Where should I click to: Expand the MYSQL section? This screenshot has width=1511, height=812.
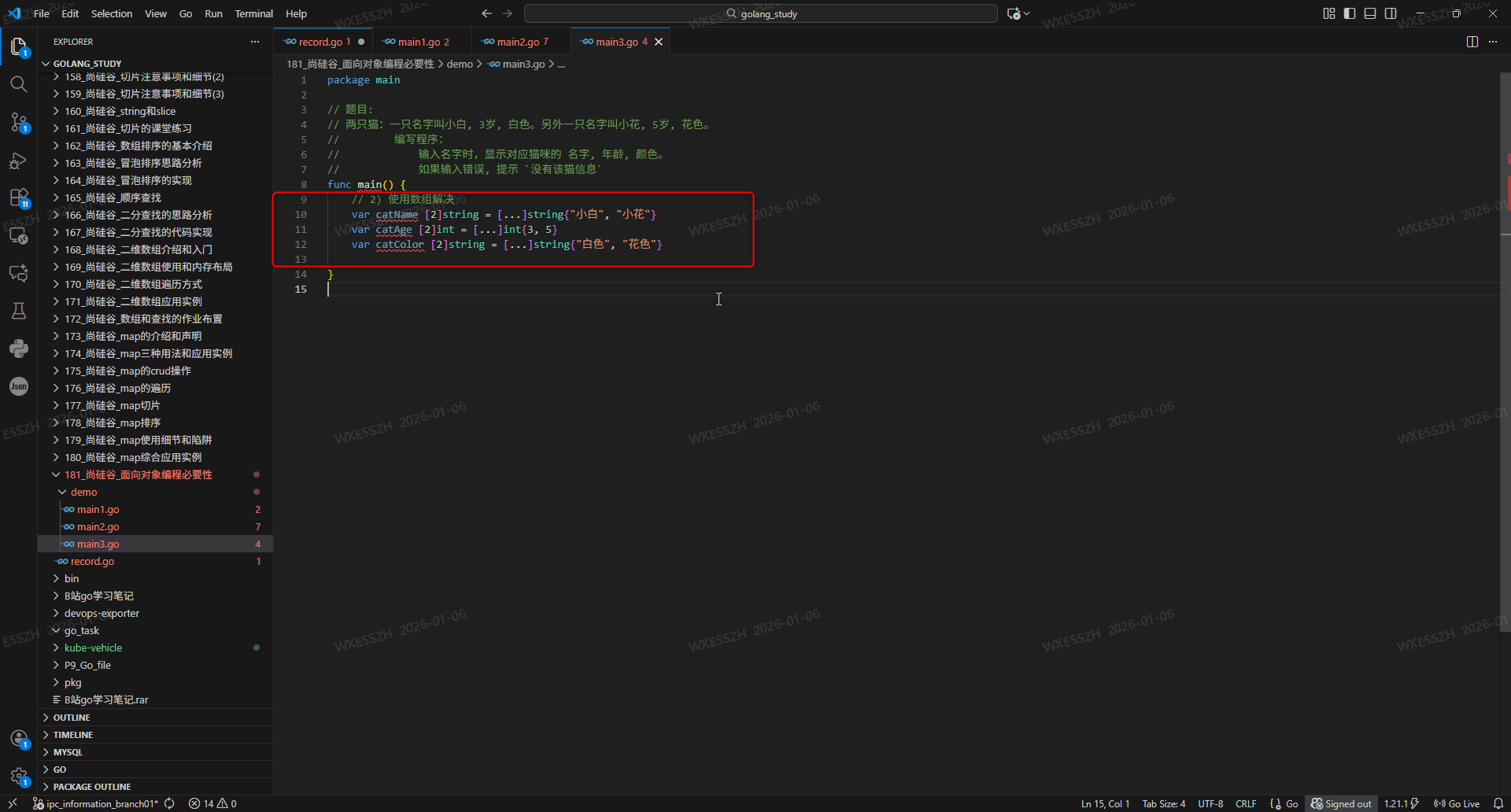[156, 752]
